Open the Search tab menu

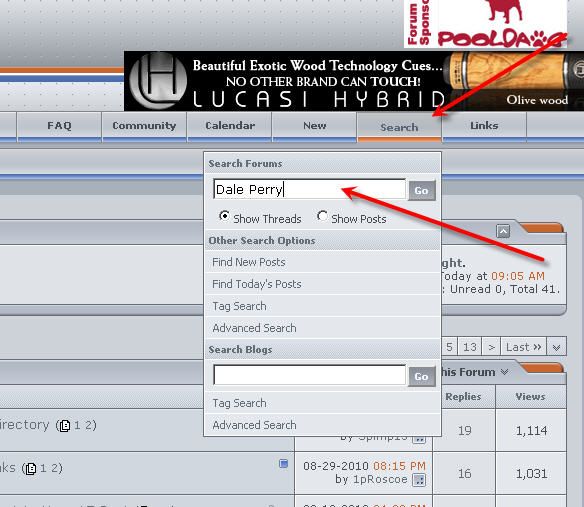click(x=399, y=127)
